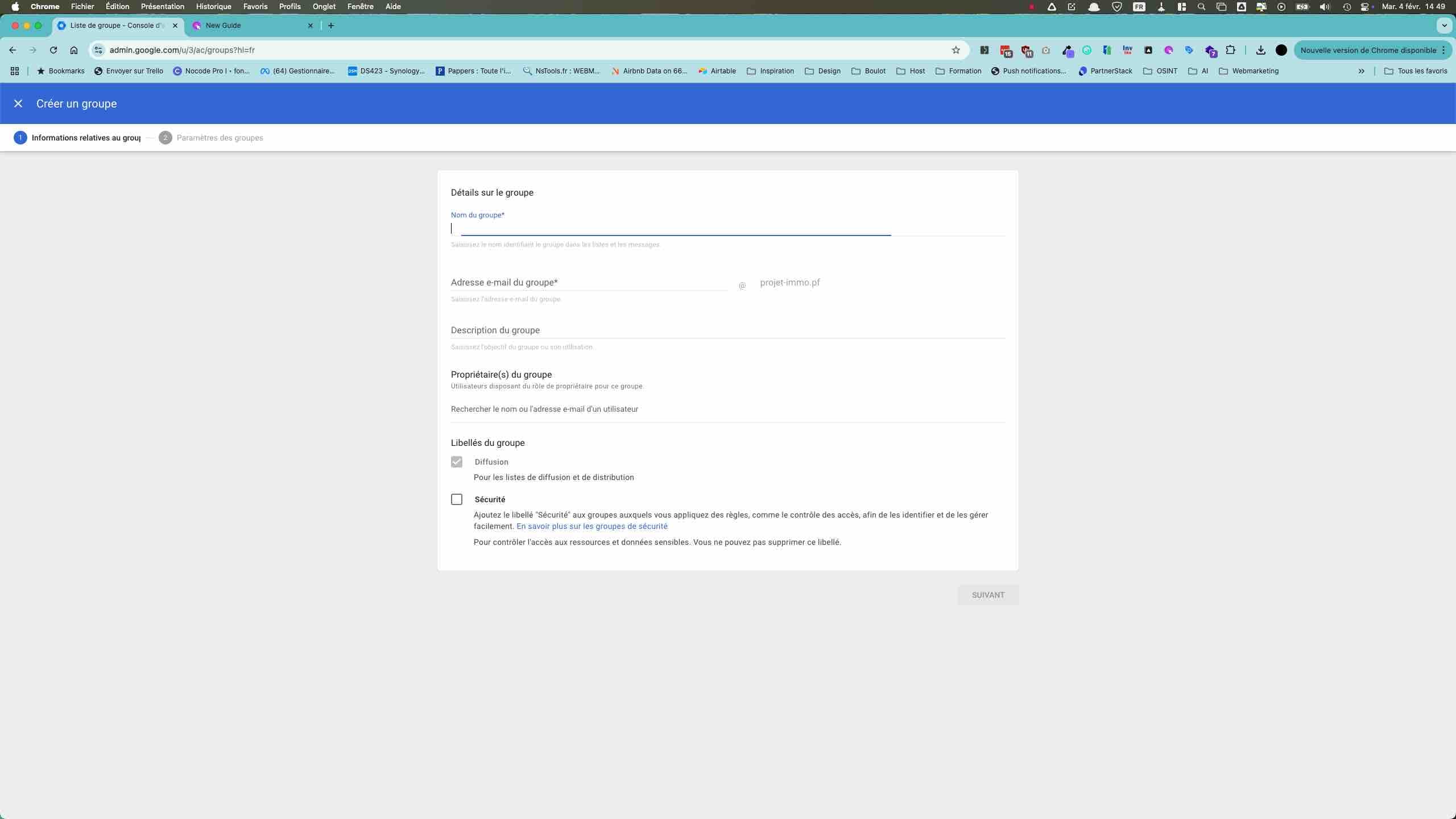
Task: Enable the Sécurité checkbox
Action: click(x=457, y=499)
